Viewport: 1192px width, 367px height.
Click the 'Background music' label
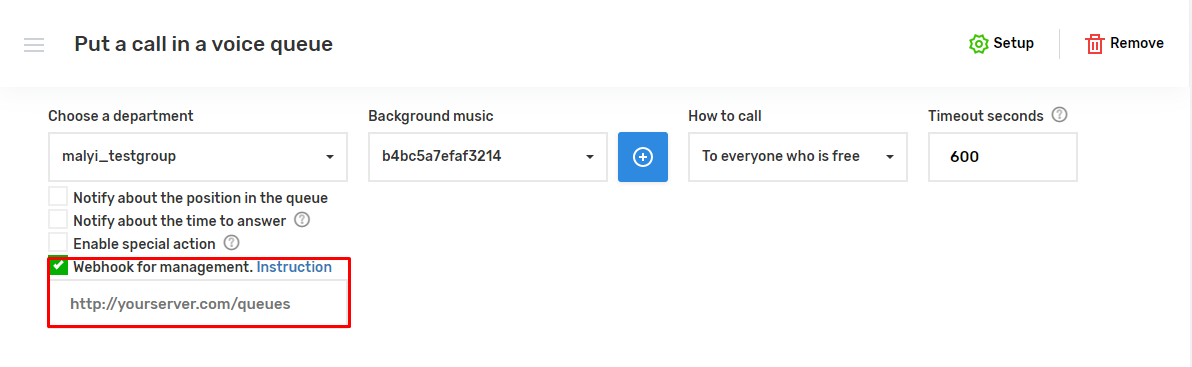(x=431, y=116)
